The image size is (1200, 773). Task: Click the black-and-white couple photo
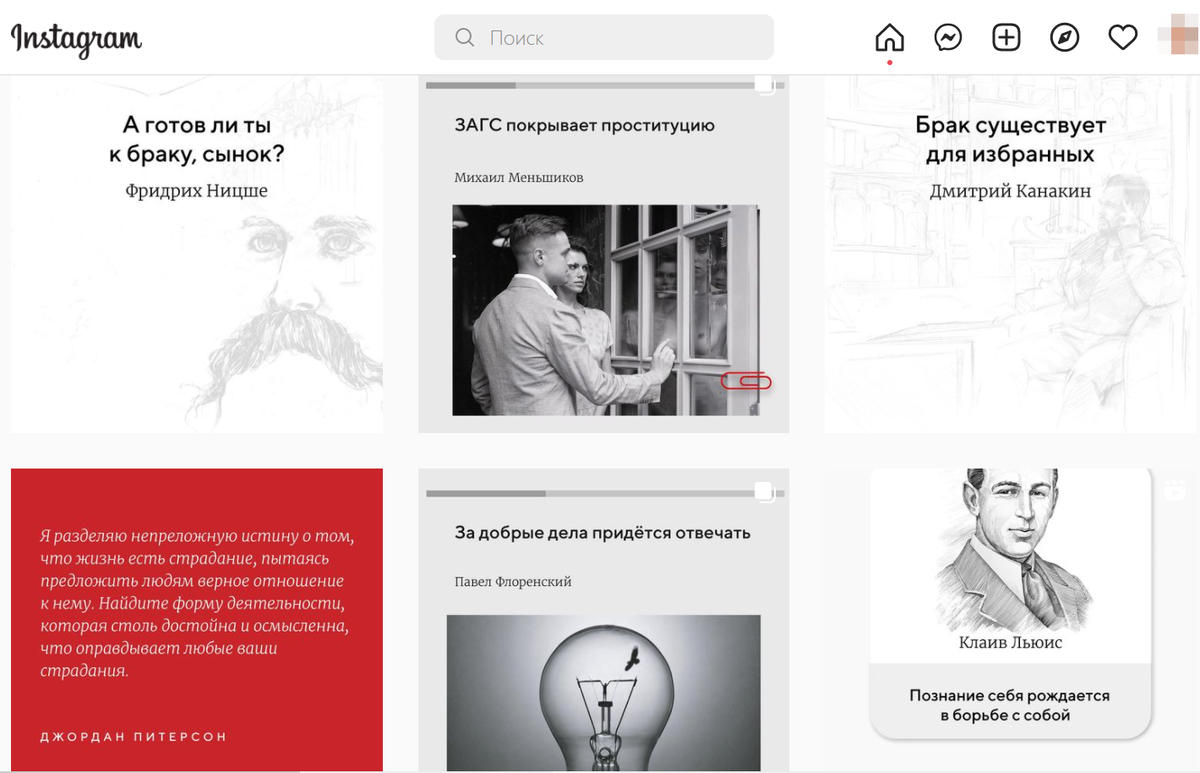pyautogui.click(x=605, y=310)
